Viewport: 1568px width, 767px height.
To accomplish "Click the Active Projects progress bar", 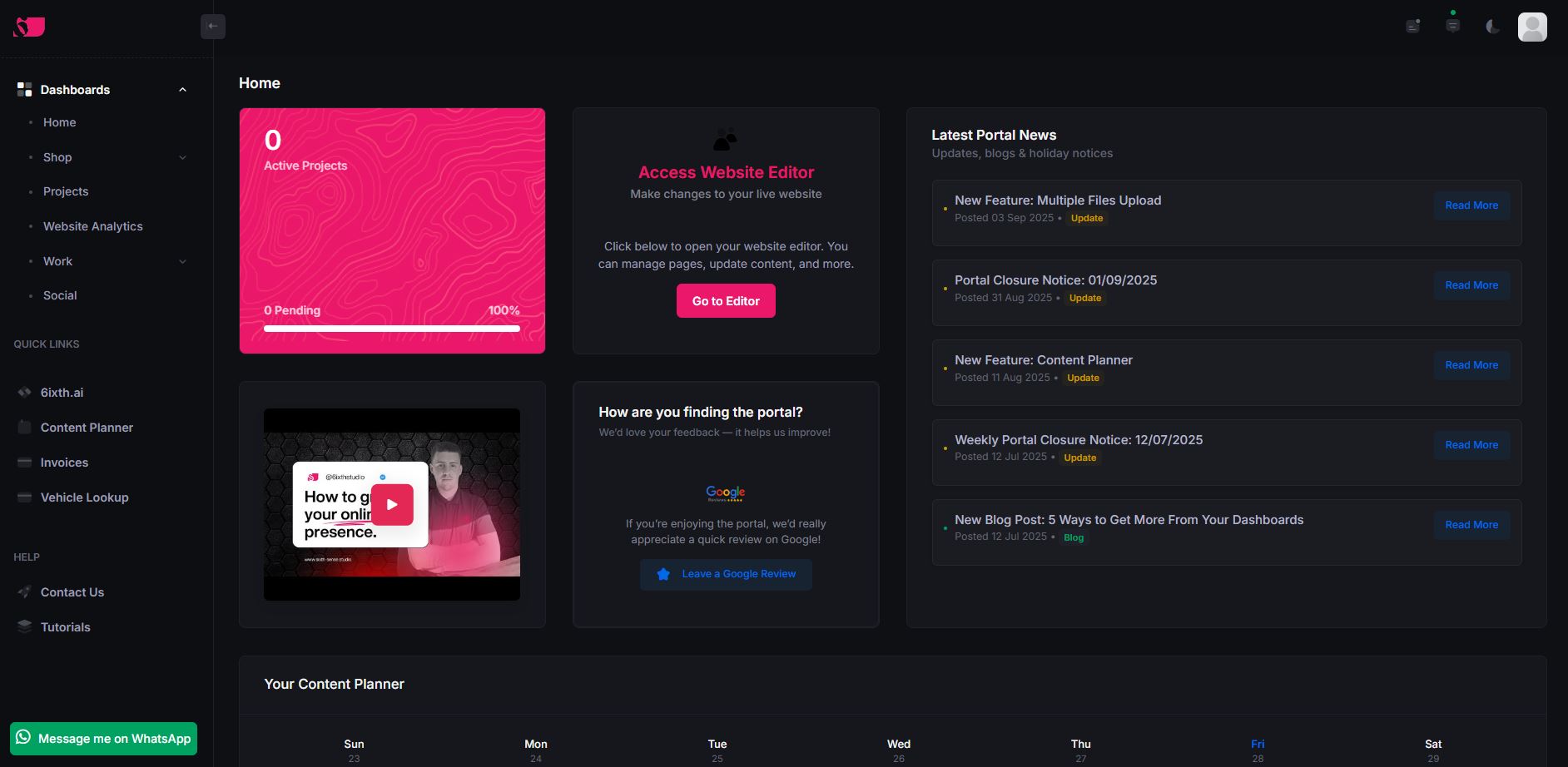I will tap(392, 329).
